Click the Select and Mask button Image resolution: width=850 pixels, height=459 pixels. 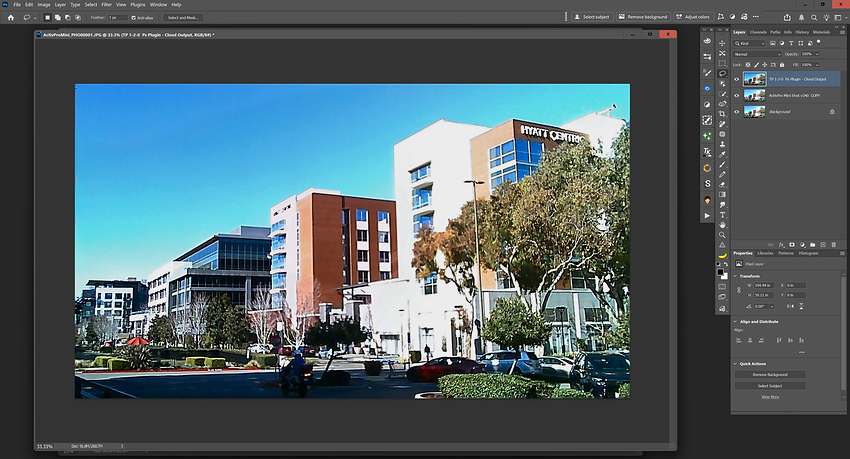[181, 17]
